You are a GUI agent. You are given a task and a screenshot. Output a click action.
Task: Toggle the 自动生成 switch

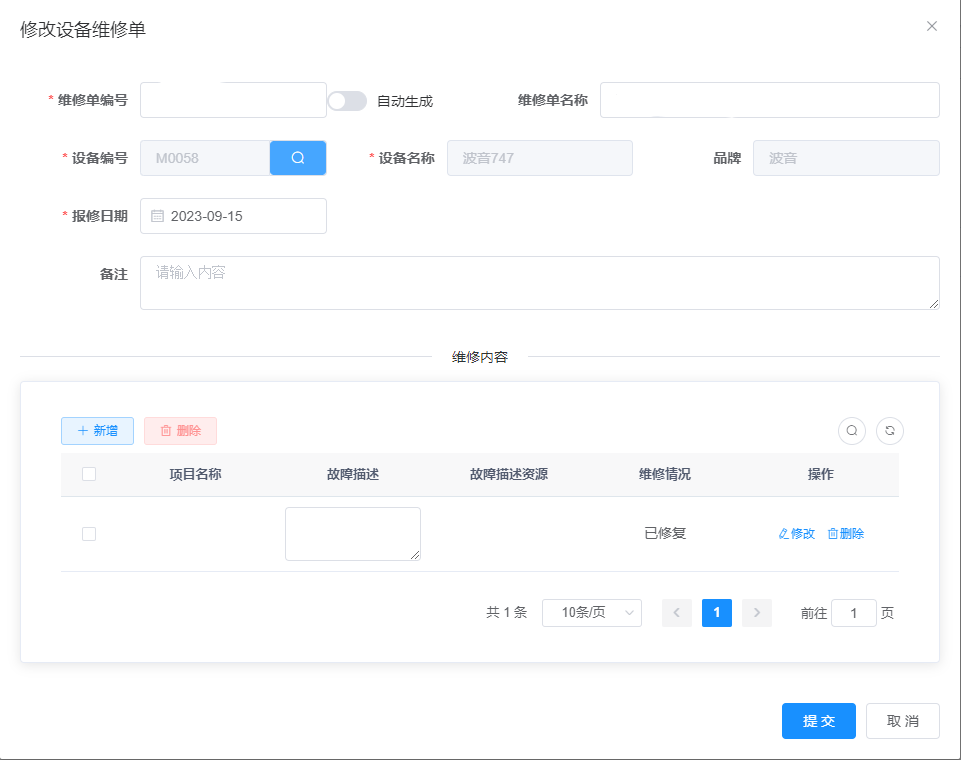pos(347,101)
